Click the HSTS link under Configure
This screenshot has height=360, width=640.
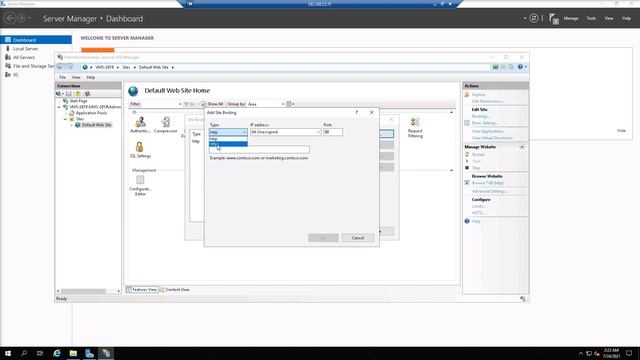478,213
